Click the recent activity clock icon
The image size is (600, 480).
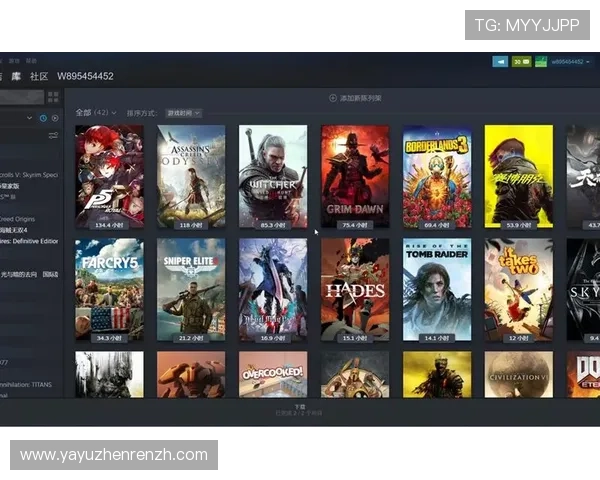pyautogui.click(x=43, y=118)
